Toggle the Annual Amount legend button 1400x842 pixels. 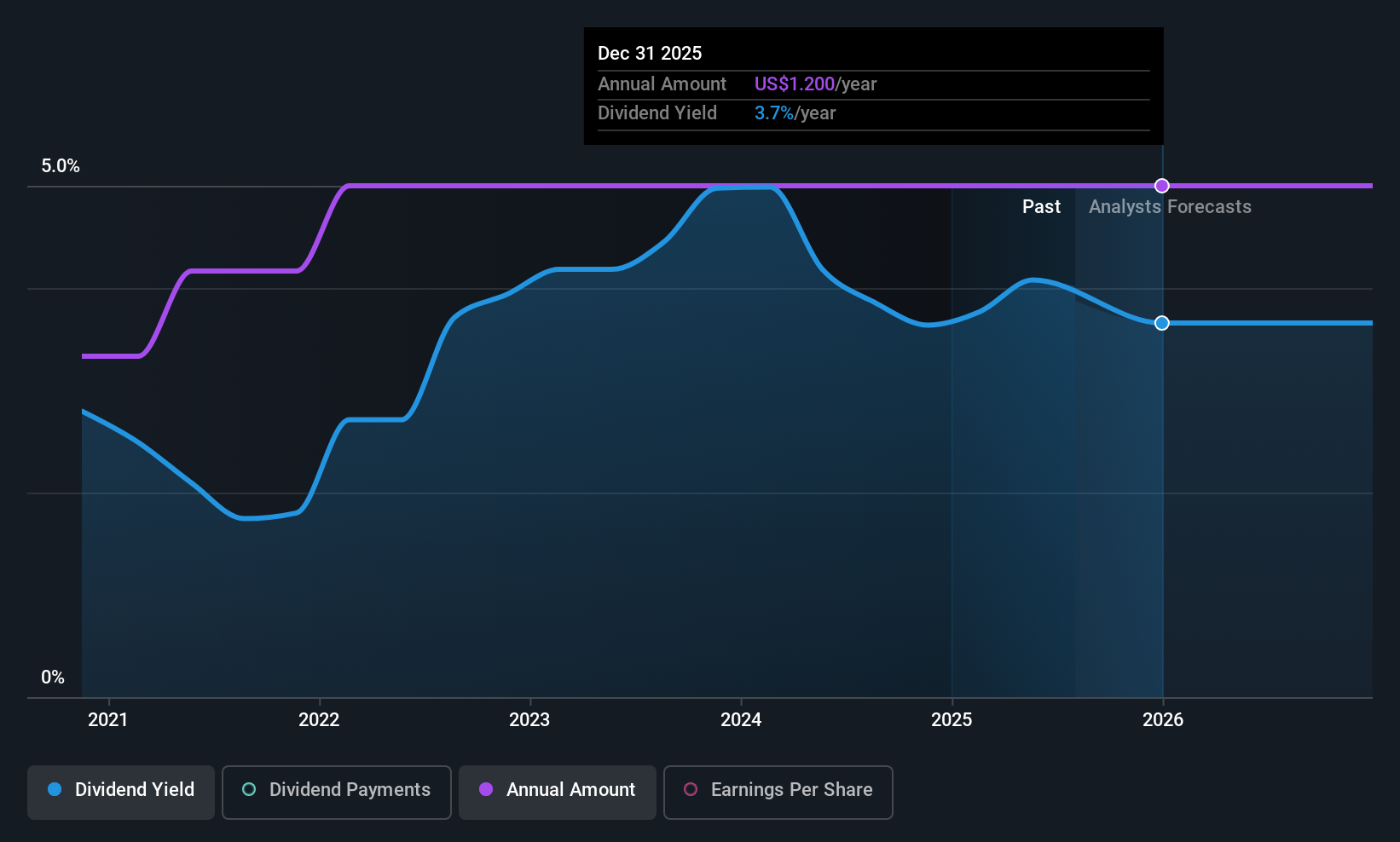(x=558, y=793)
